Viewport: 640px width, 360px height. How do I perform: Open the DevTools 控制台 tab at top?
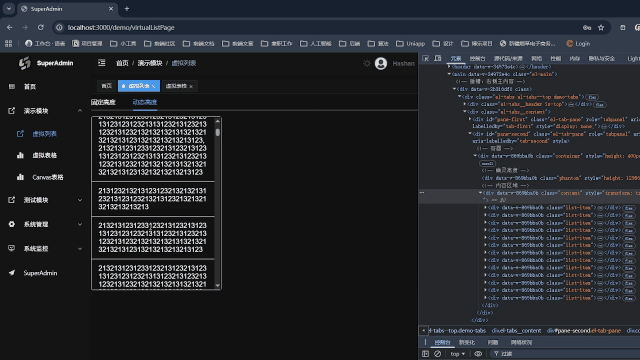477,58
